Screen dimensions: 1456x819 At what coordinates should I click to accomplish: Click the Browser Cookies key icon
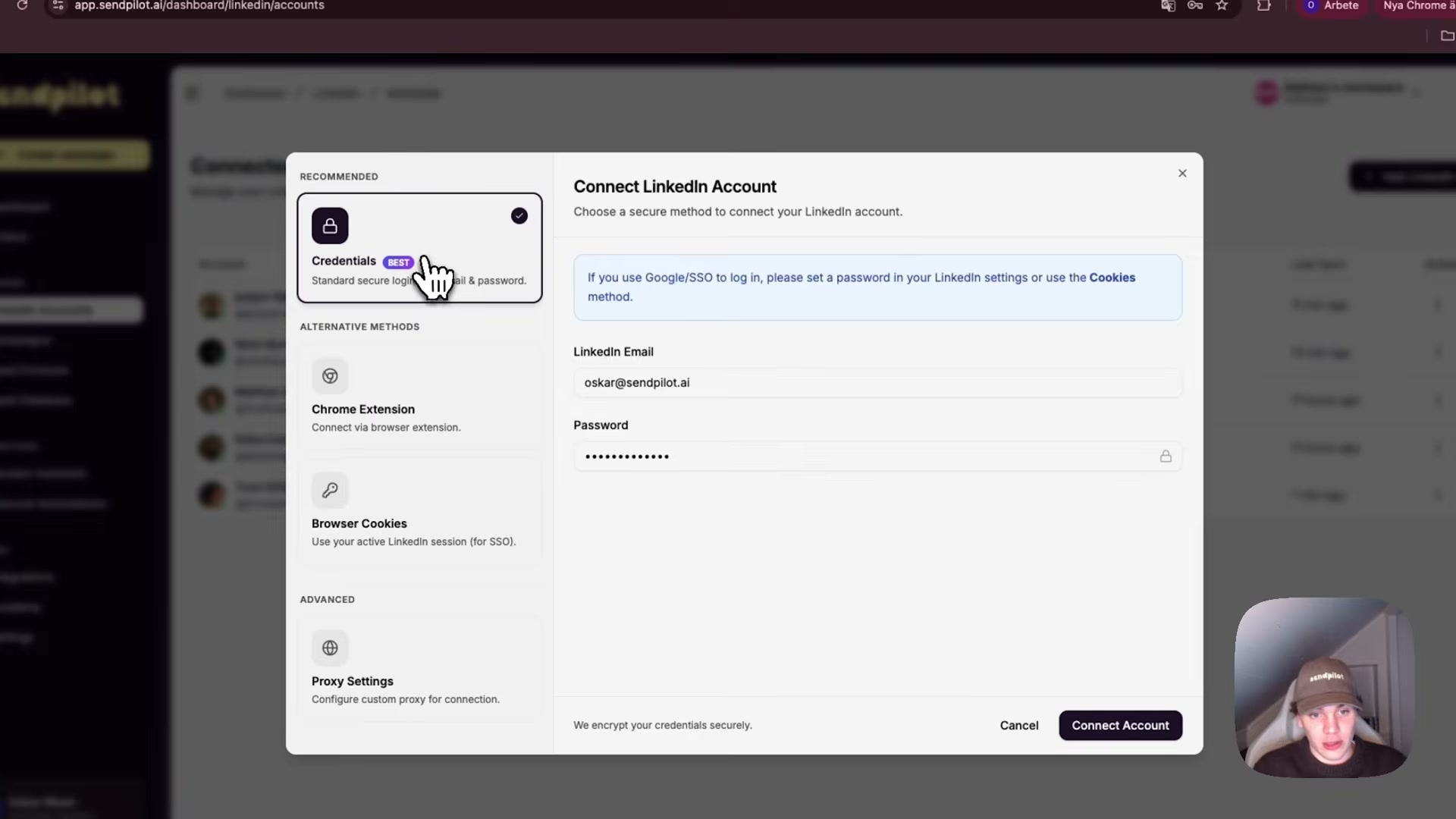(330, 490)
